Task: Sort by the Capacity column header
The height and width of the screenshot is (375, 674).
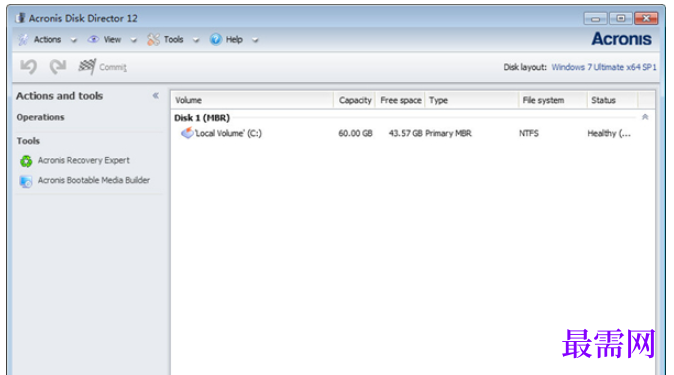Action: pos(355,100)
